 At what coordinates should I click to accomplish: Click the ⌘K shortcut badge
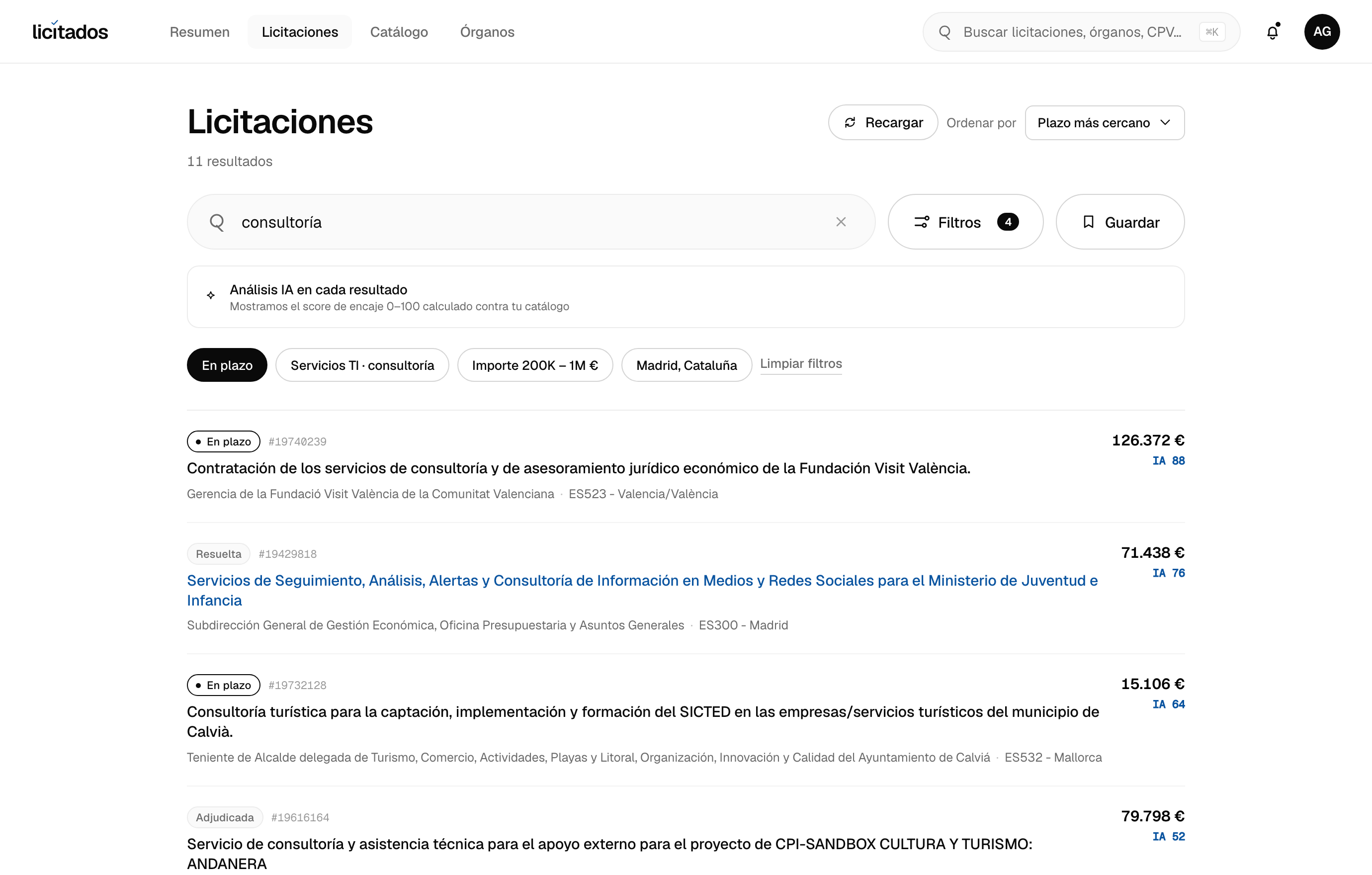[x=1212, y=32]
